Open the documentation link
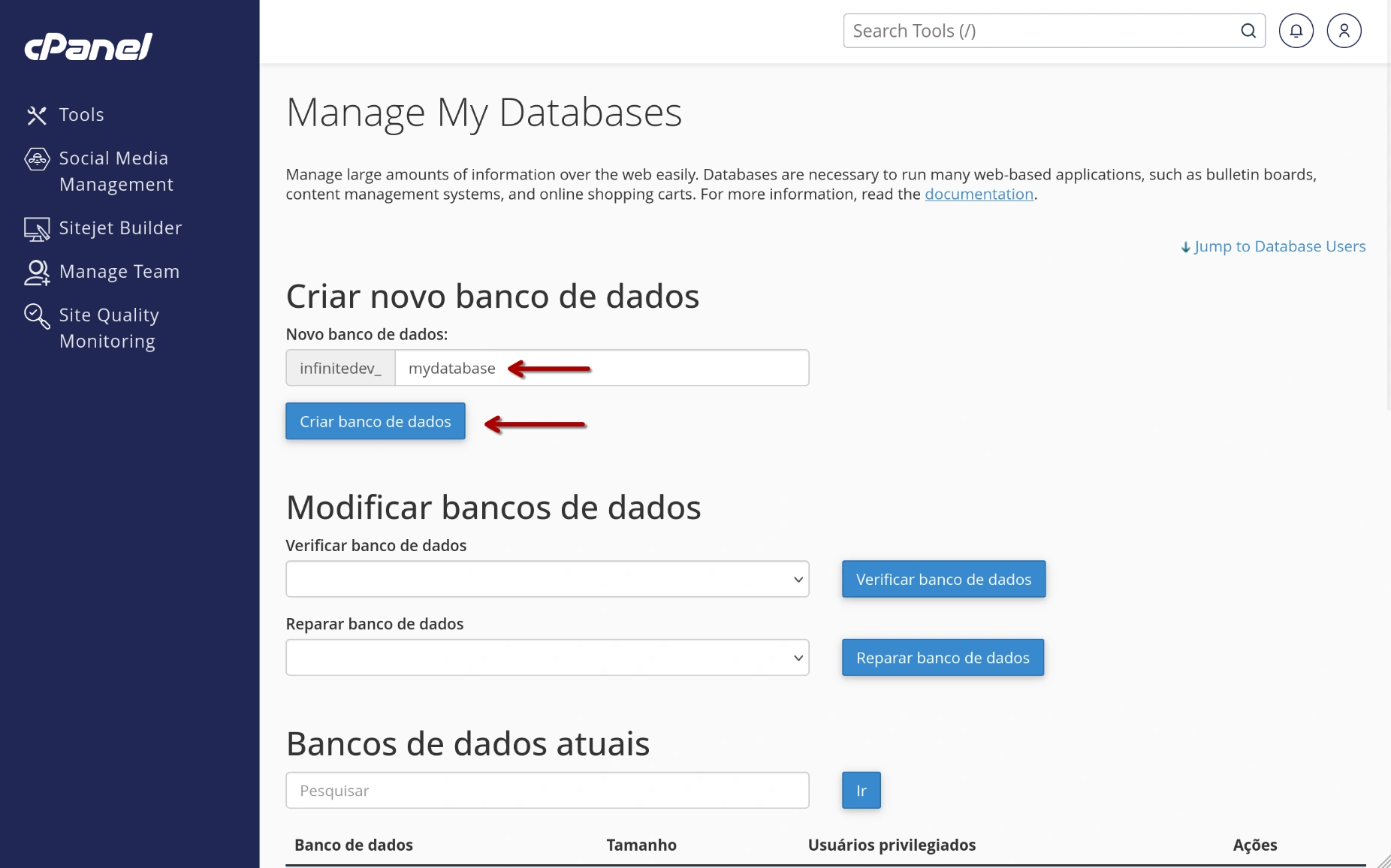This screenshot has height=868, width=1391. pyautogui.click(x=979, y=194)
